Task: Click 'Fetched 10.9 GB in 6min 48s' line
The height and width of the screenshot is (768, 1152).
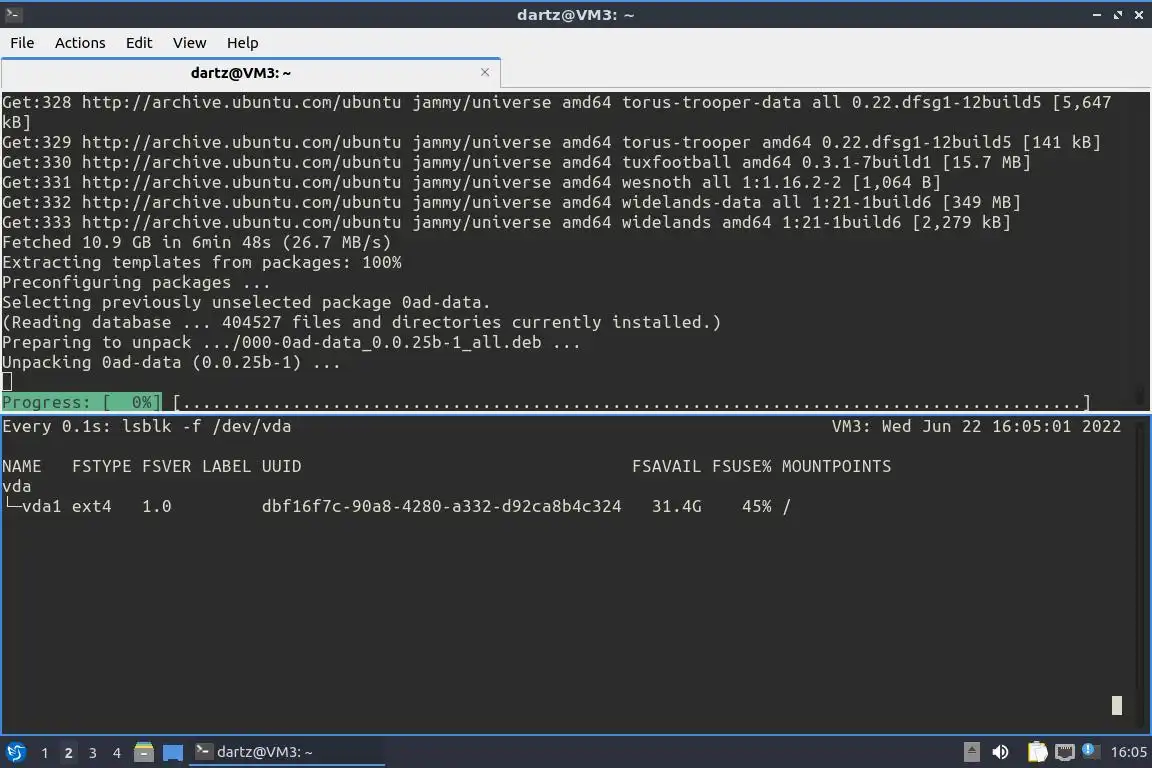Action: click(196, 243)
